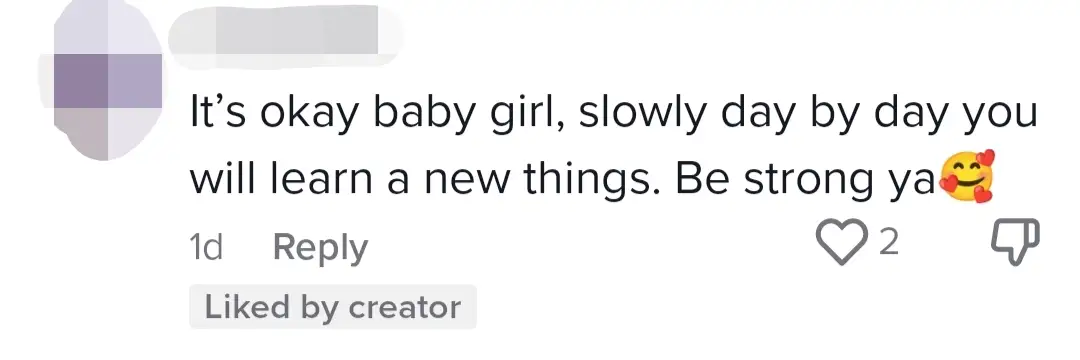Image resolution: width=1080 pixels, height=360 pixels.
Task: Reply to the baby girl comment
Action: pyautogui.click(x=320, y=248)
